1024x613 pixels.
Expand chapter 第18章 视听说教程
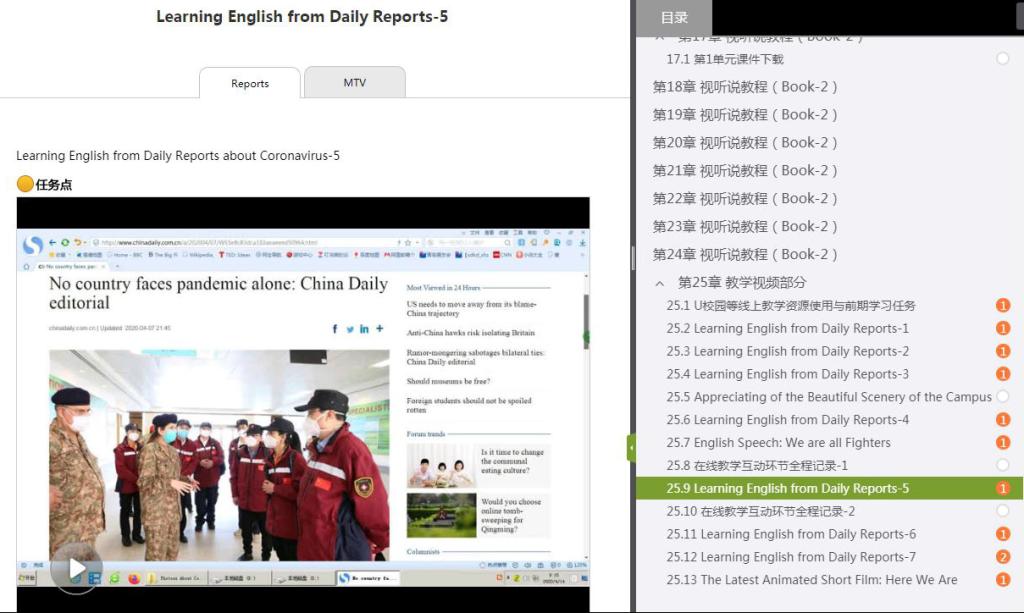click(x=745, y=87)
